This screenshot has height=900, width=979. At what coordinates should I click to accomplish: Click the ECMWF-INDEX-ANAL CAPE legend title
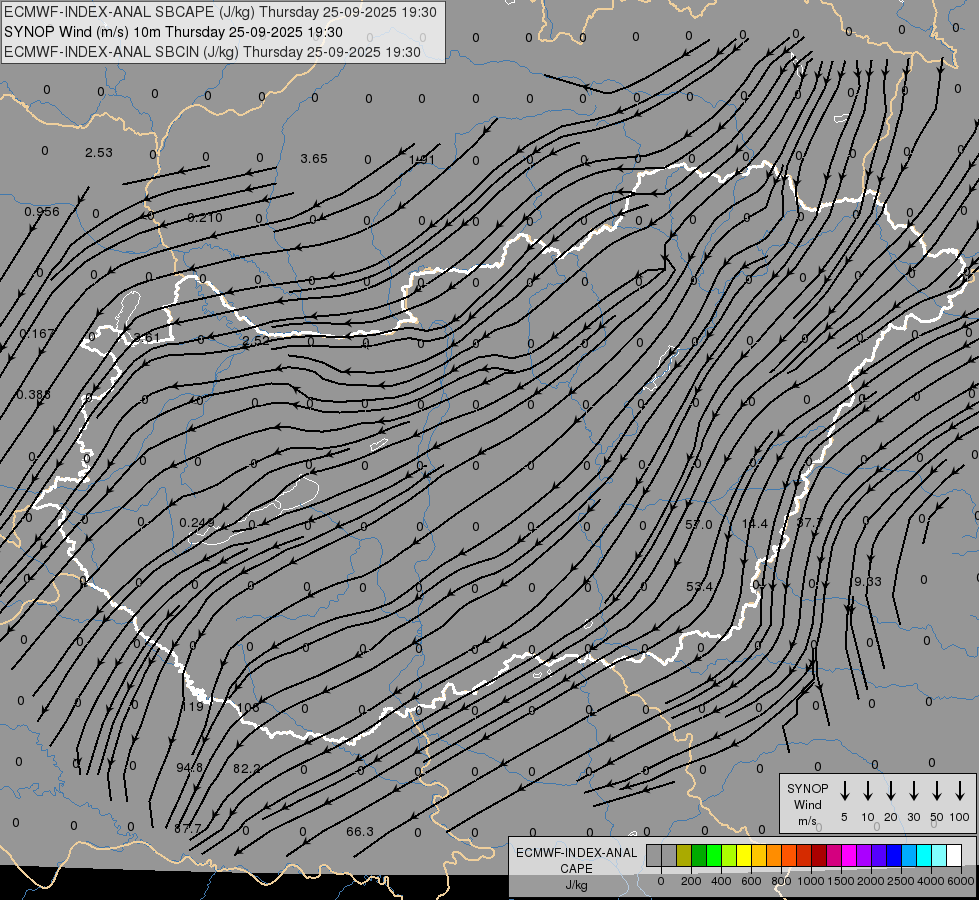(576, 860)
